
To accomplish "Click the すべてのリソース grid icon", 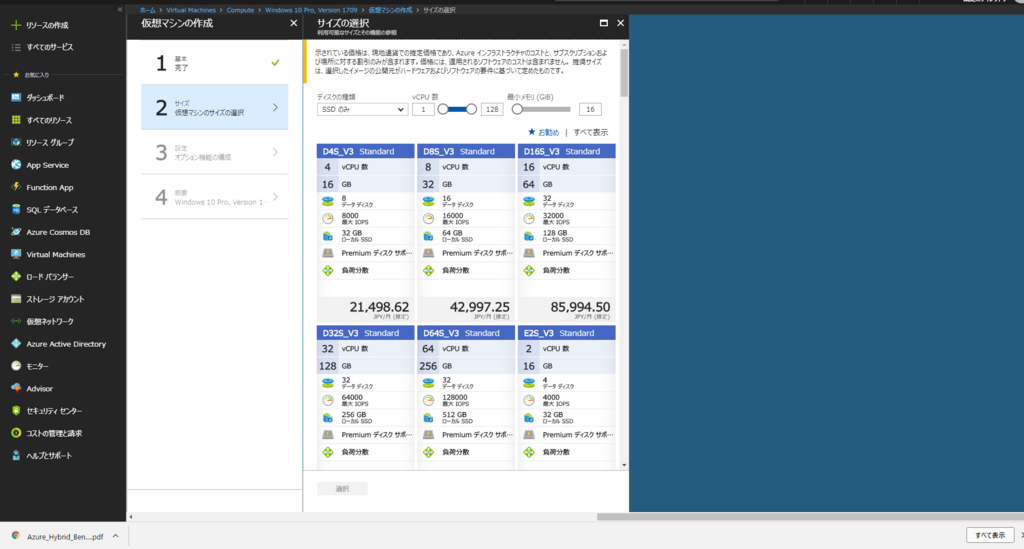I will click(x=16, y=120).
